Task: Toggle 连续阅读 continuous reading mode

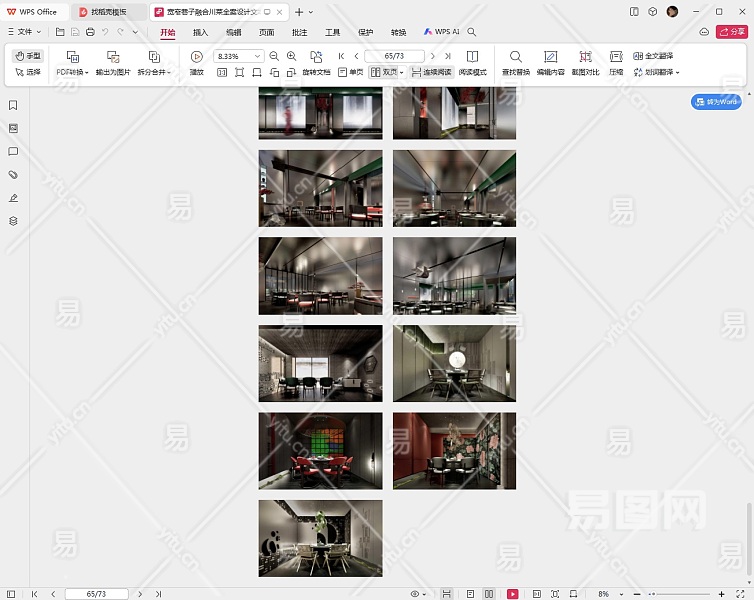Action: coord(431,73)
